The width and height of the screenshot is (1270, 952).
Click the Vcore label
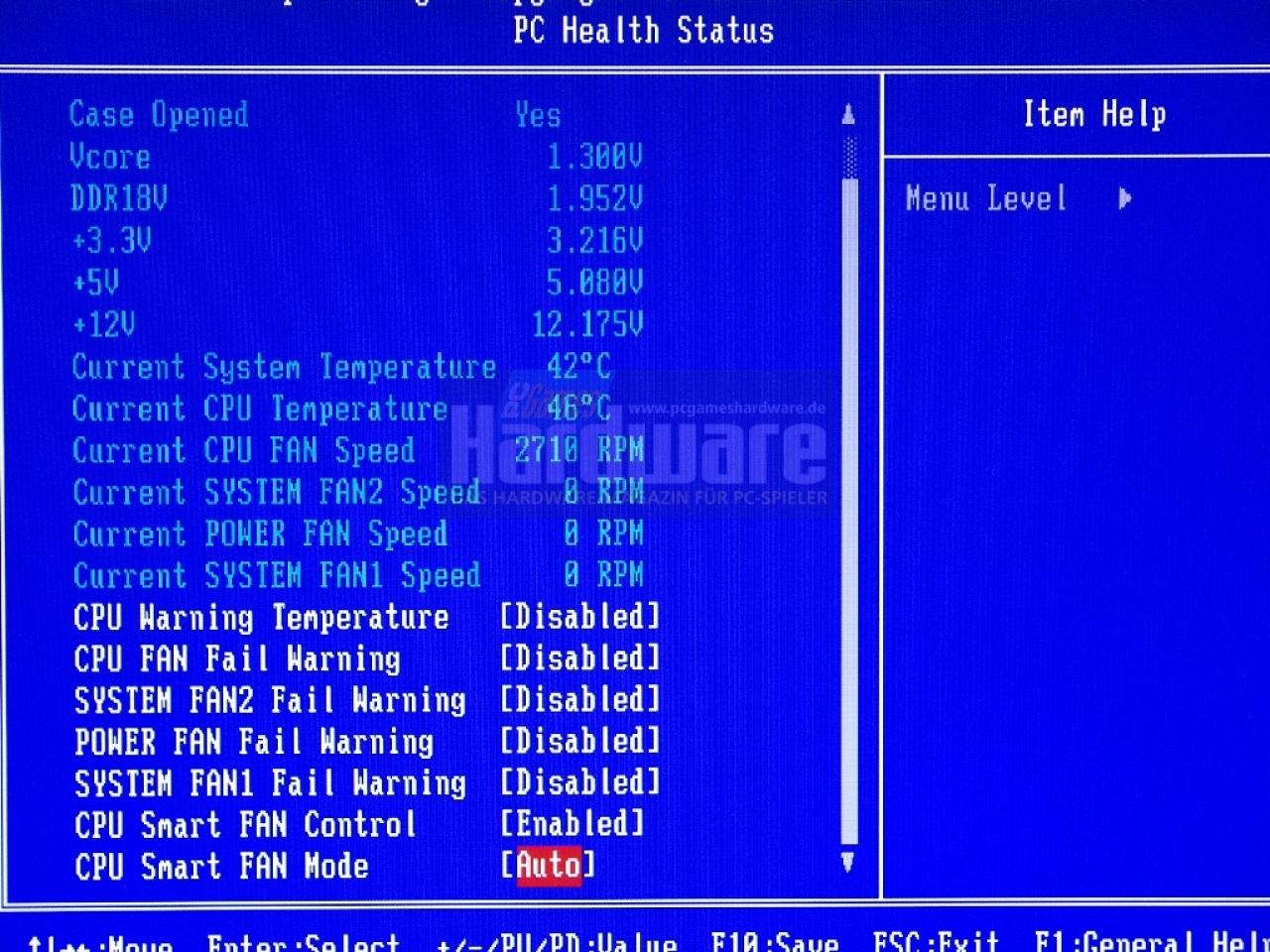[110, 157]
